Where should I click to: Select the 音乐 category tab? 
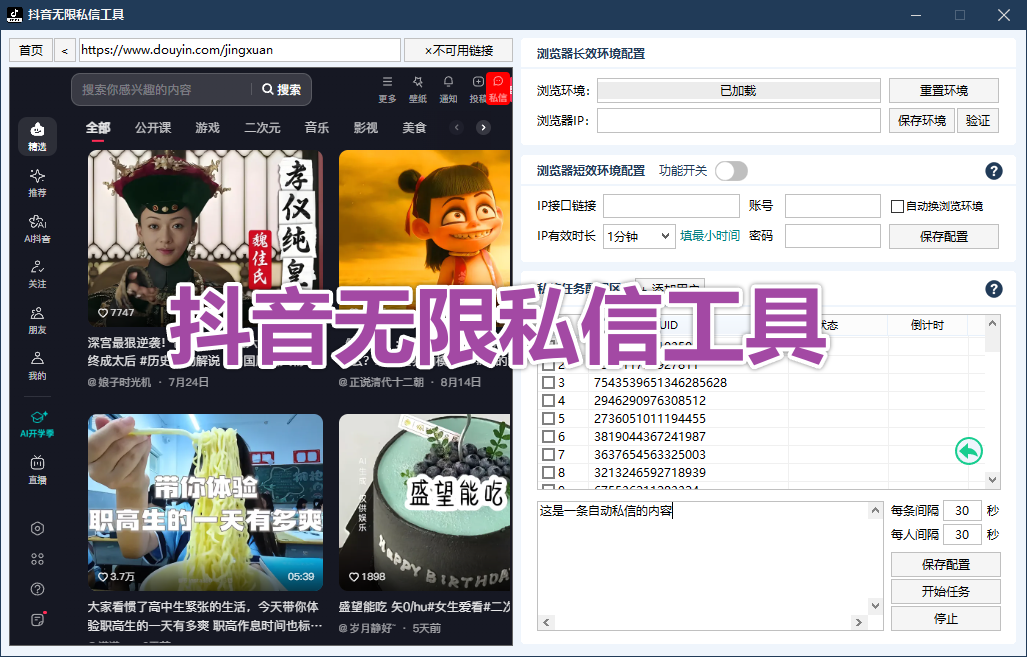[317, 128]
